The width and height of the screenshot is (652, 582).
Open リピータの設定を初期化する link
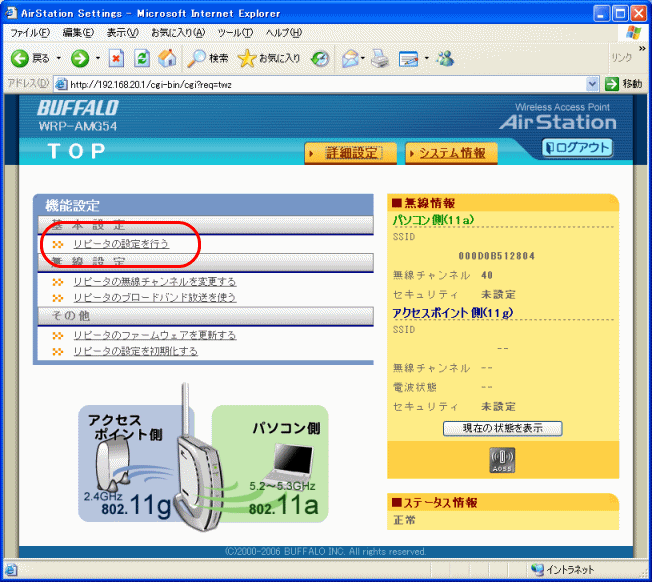point(136,351)
